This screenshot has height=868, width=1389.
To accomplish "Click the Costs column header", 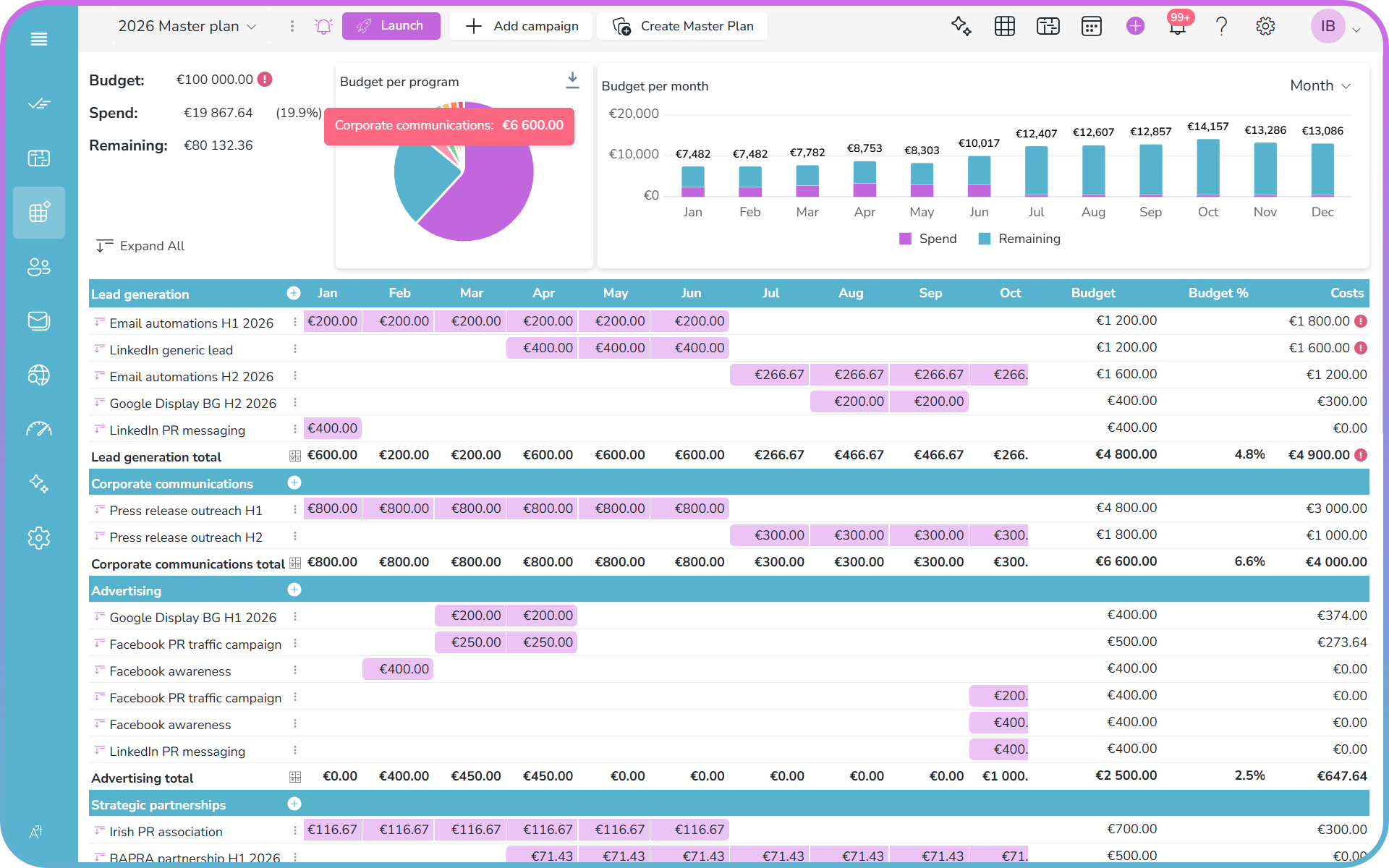I will 1347,293.
